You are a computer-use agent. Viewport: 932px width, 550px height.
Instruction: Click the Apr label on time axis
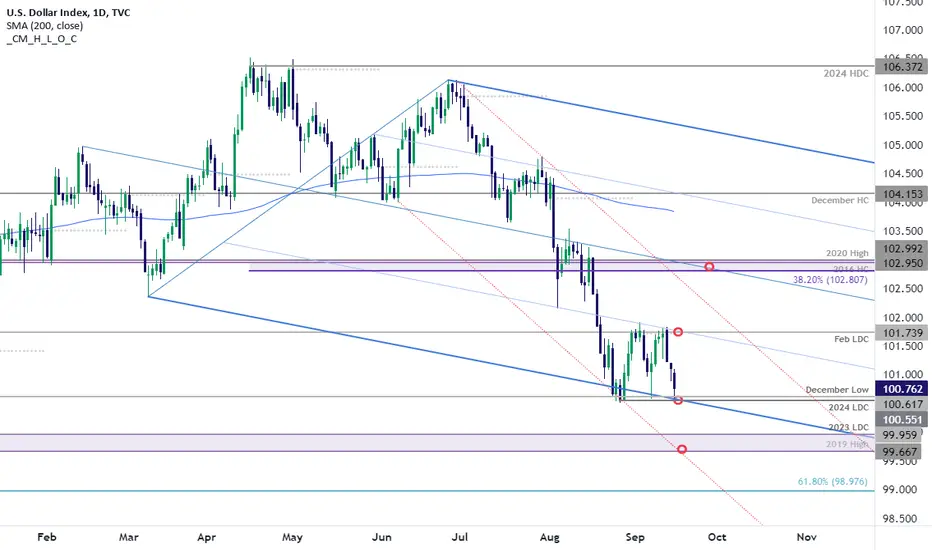[206, 537]
